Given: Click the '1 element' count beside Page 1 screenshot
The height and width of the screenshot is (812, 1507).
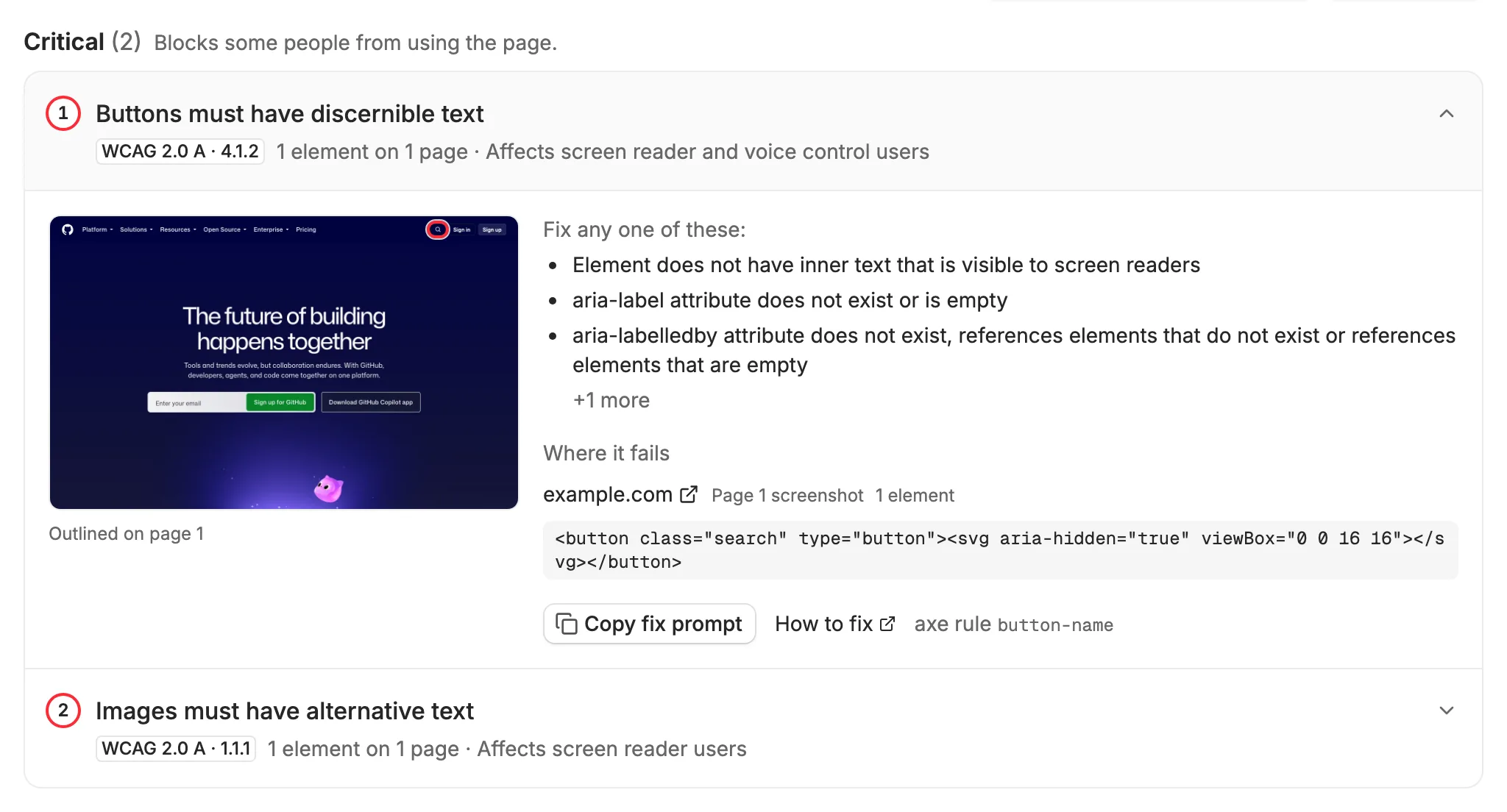Looking at the screenshot, I should (915, 495).
